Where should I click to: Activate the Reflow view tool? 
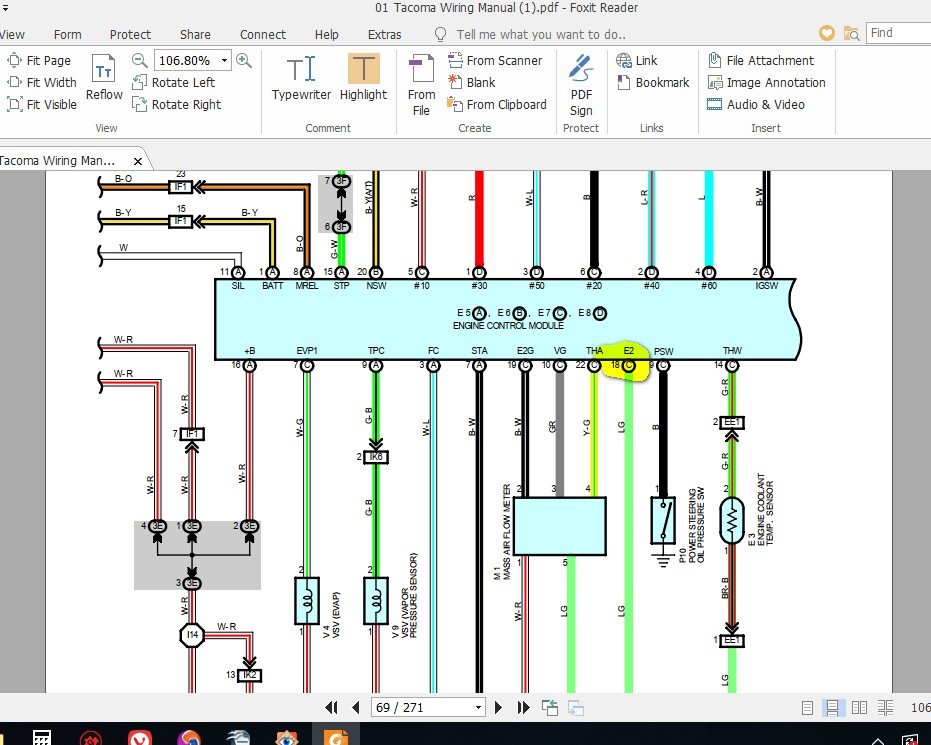click(x=104, y=77)
